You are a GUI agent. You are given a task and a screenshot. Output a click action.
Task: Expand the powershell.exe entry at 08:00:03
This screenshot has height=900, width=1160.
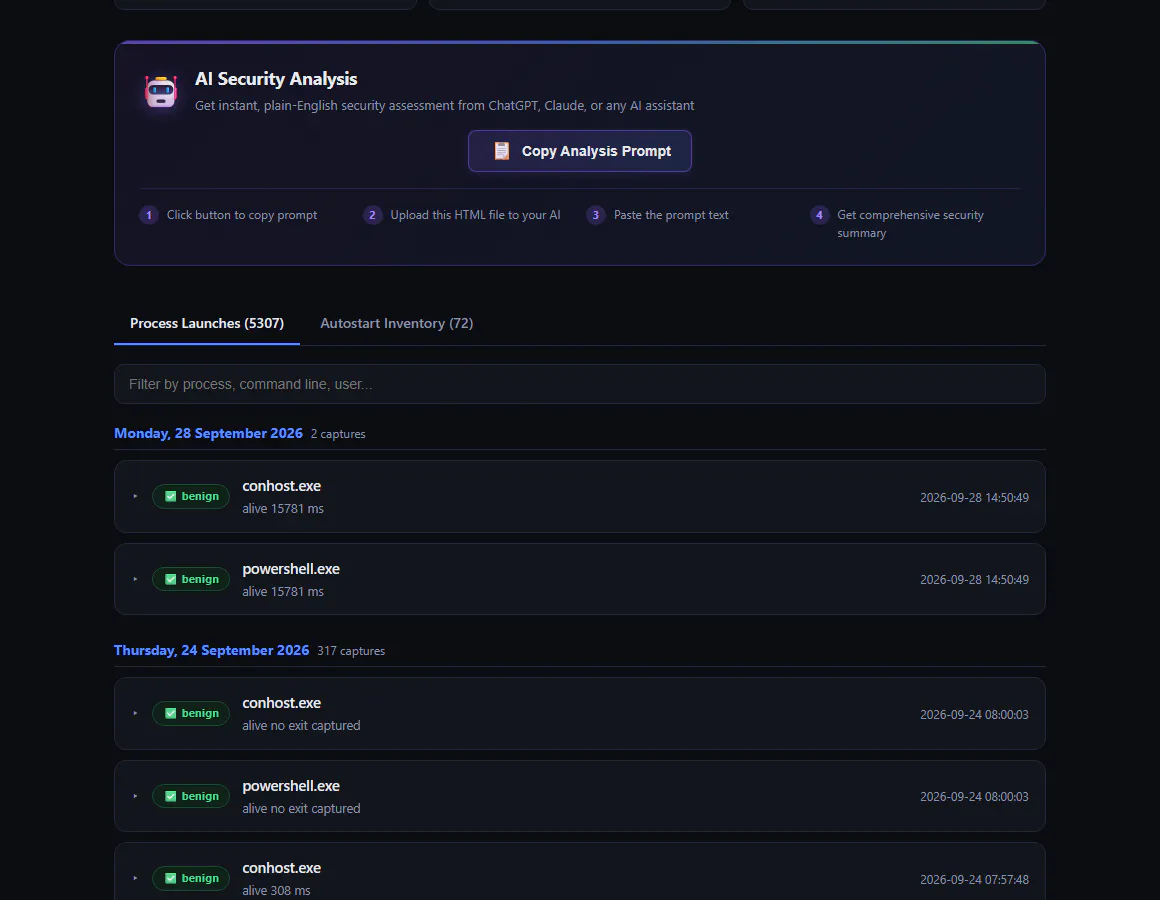pos(135,796)
